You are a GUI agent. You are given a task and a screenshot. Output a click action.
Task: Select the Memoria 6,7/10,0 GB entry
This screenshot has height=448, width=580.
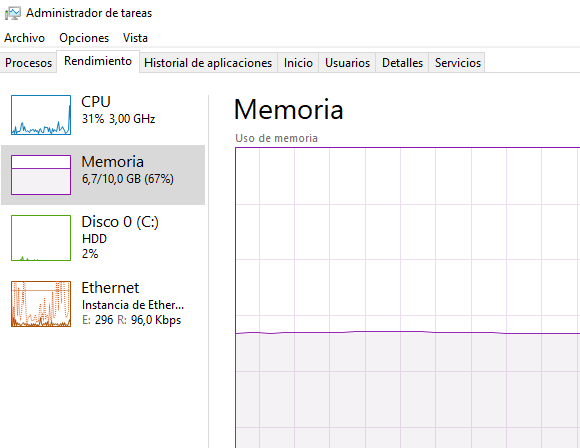click(103, 175)
